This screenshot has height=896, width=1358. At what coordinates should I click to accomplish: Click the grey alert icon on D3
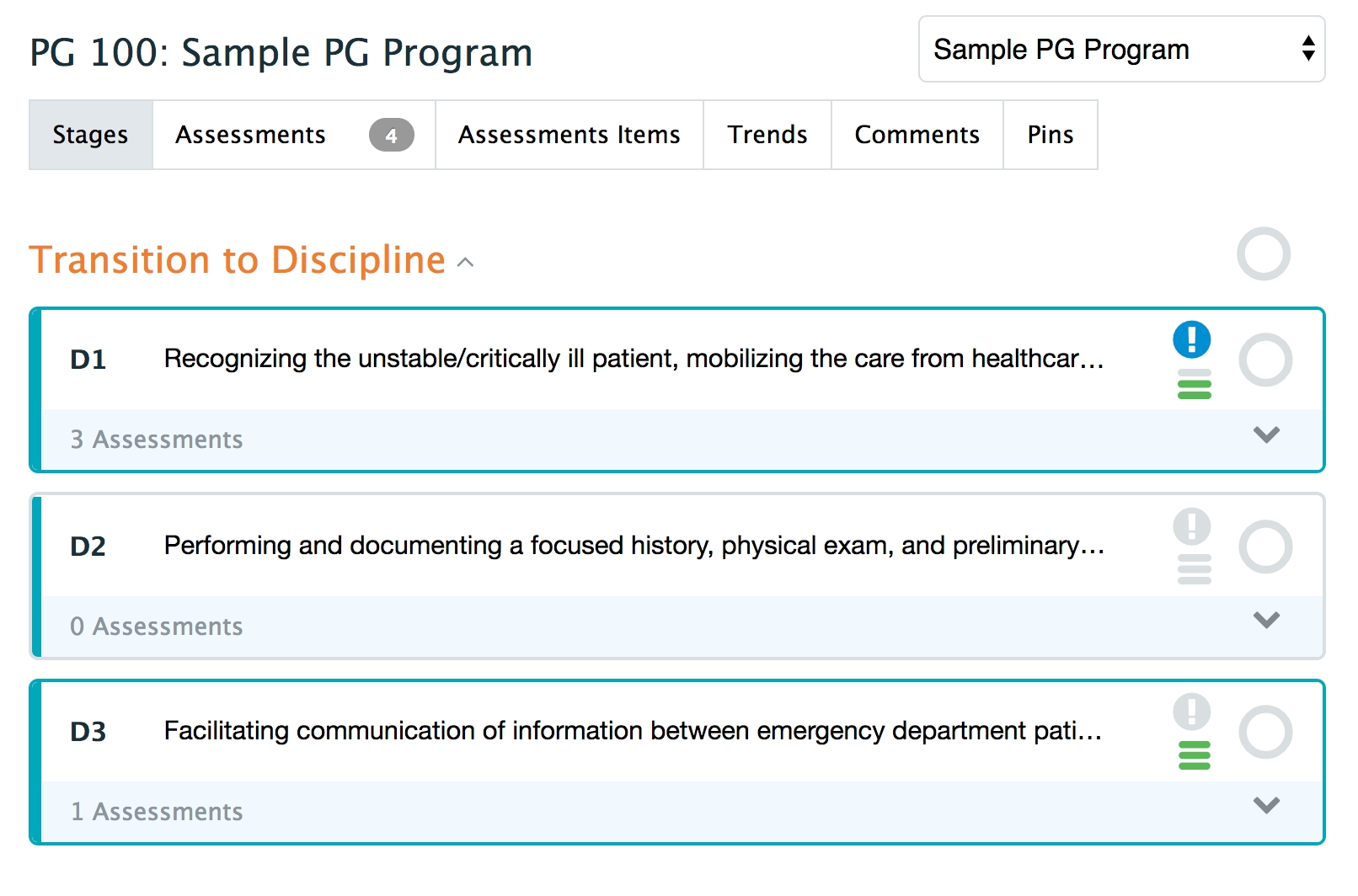[x=1191, y=712]
